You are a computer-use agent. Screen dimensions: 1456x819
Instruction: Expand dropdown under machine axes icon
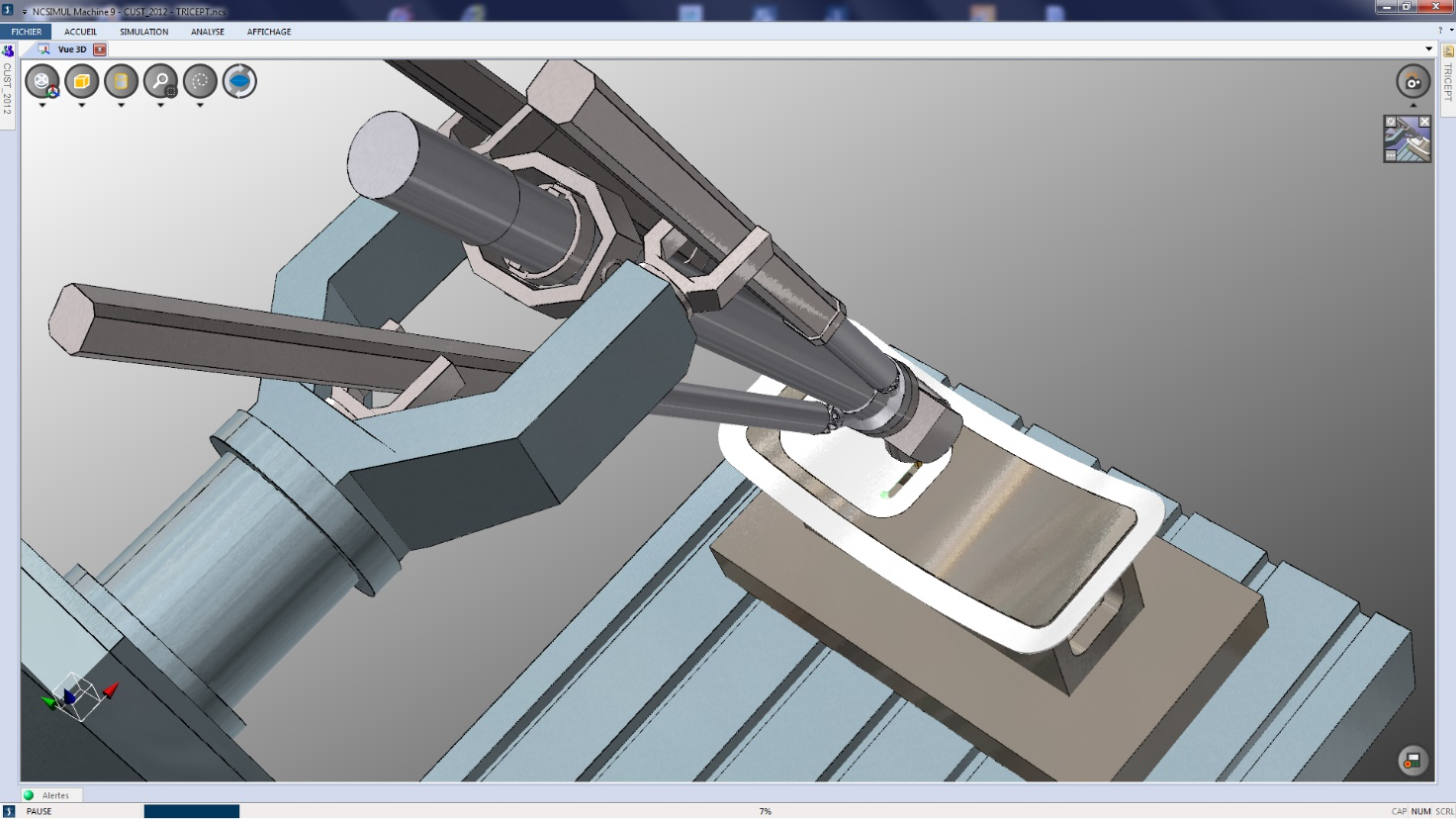pyautogui.click(x=43, y=105)
